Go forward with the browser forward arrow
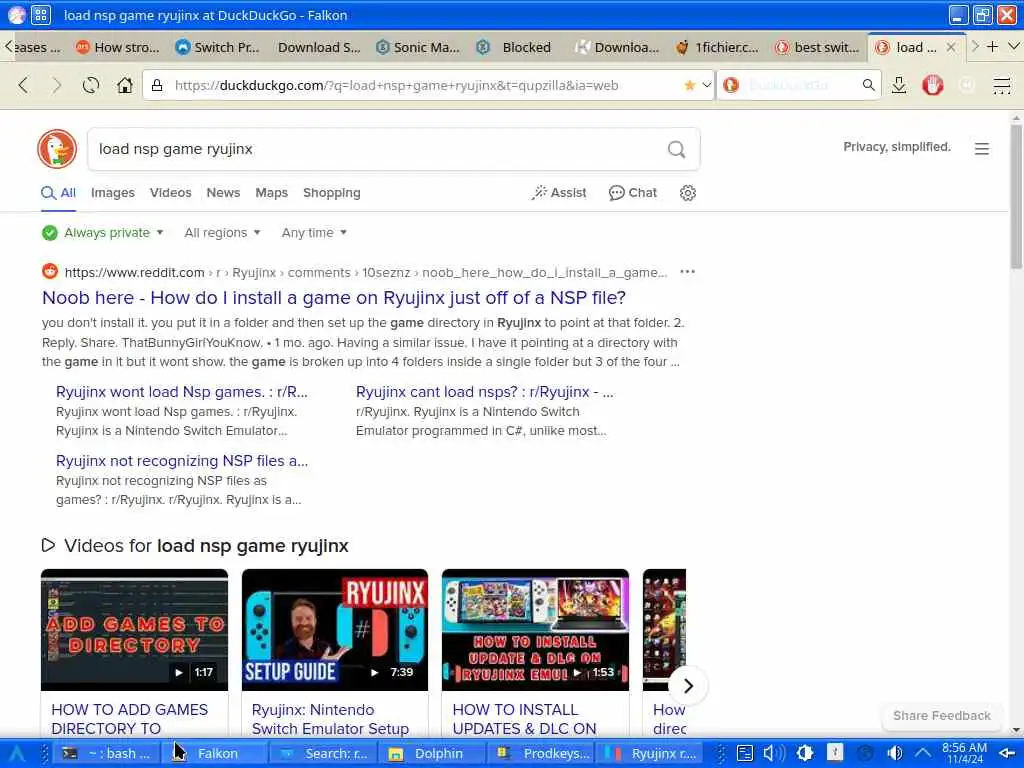The width and height of the screenshot is (1024, 768). tap(57, 85)
